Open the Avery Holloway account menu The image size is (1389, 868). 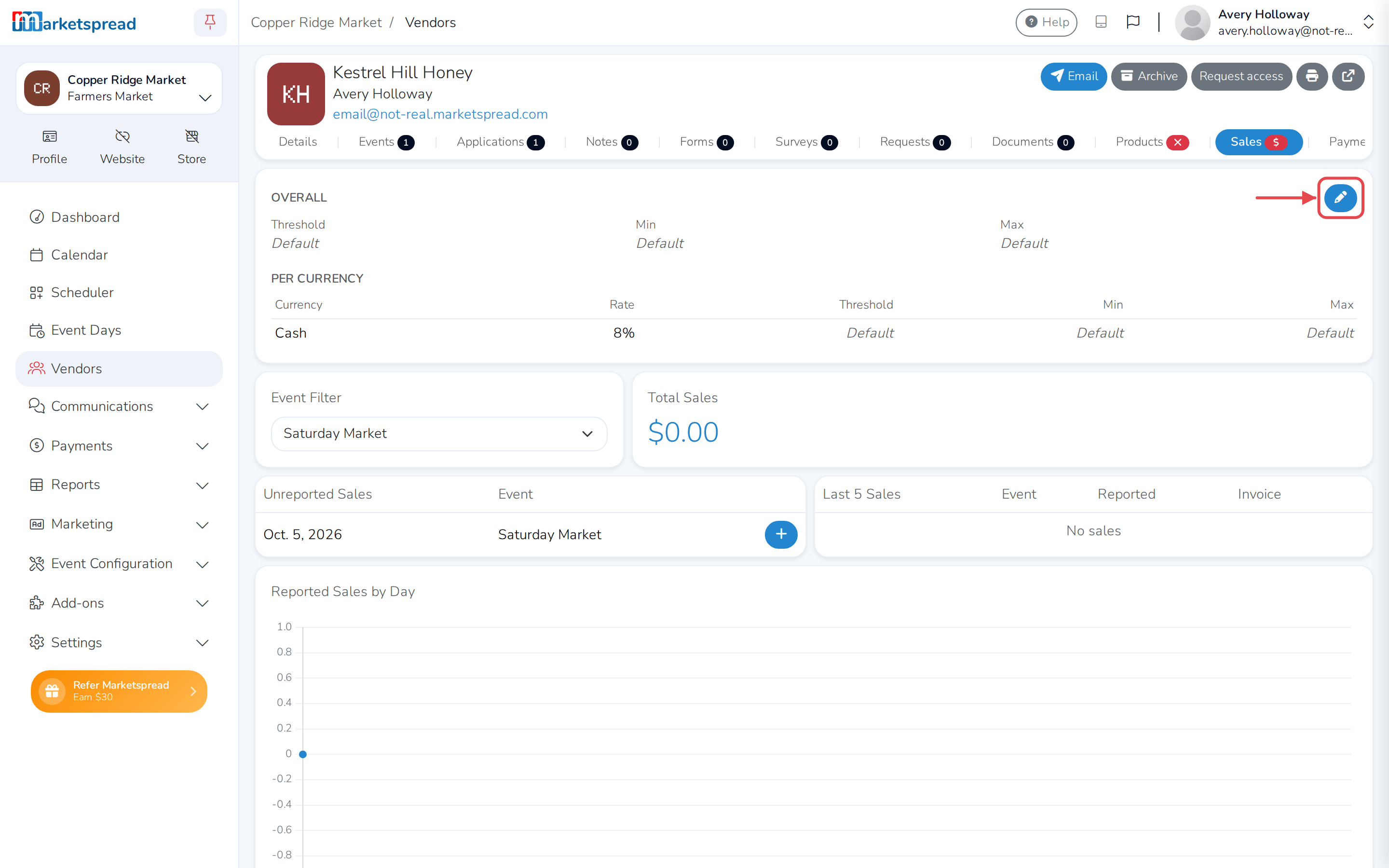point(1274,22)
